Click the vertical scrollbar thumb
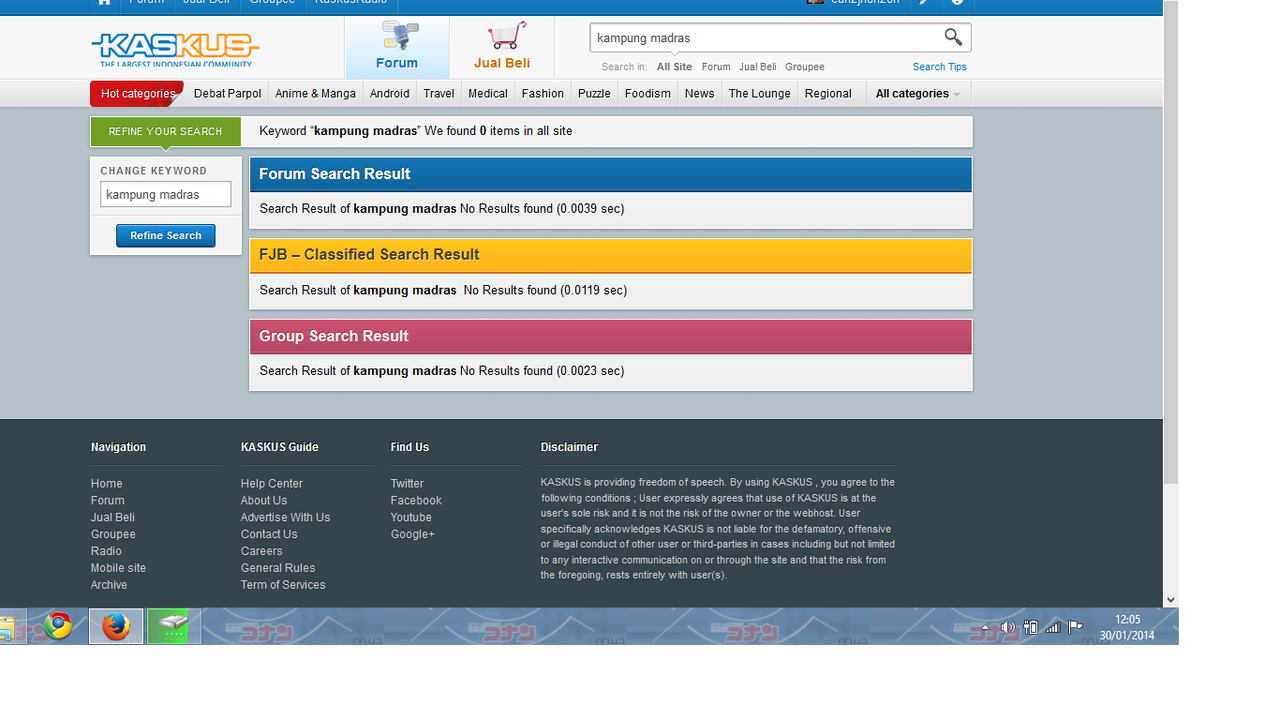Screen dimensions: 1280x720 [x=1171, y=240]
